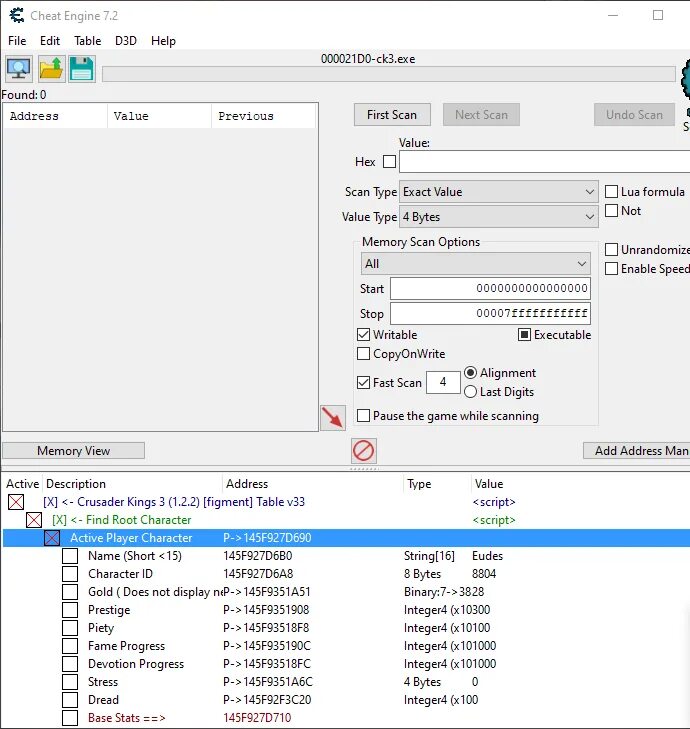Screen dimensions: 690x729
Task: Open the File menu
Action: [17, 41]
